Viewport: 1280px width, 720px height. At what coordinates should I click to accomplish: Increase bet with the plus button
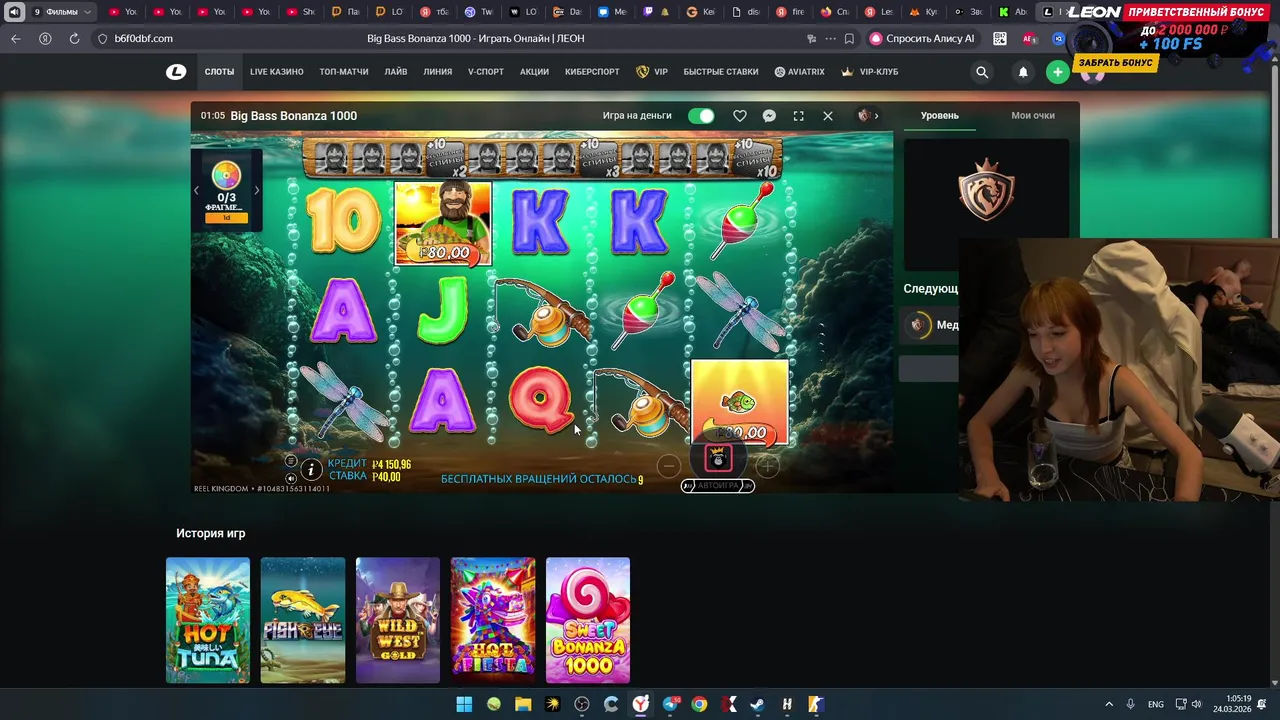(767, 465)
